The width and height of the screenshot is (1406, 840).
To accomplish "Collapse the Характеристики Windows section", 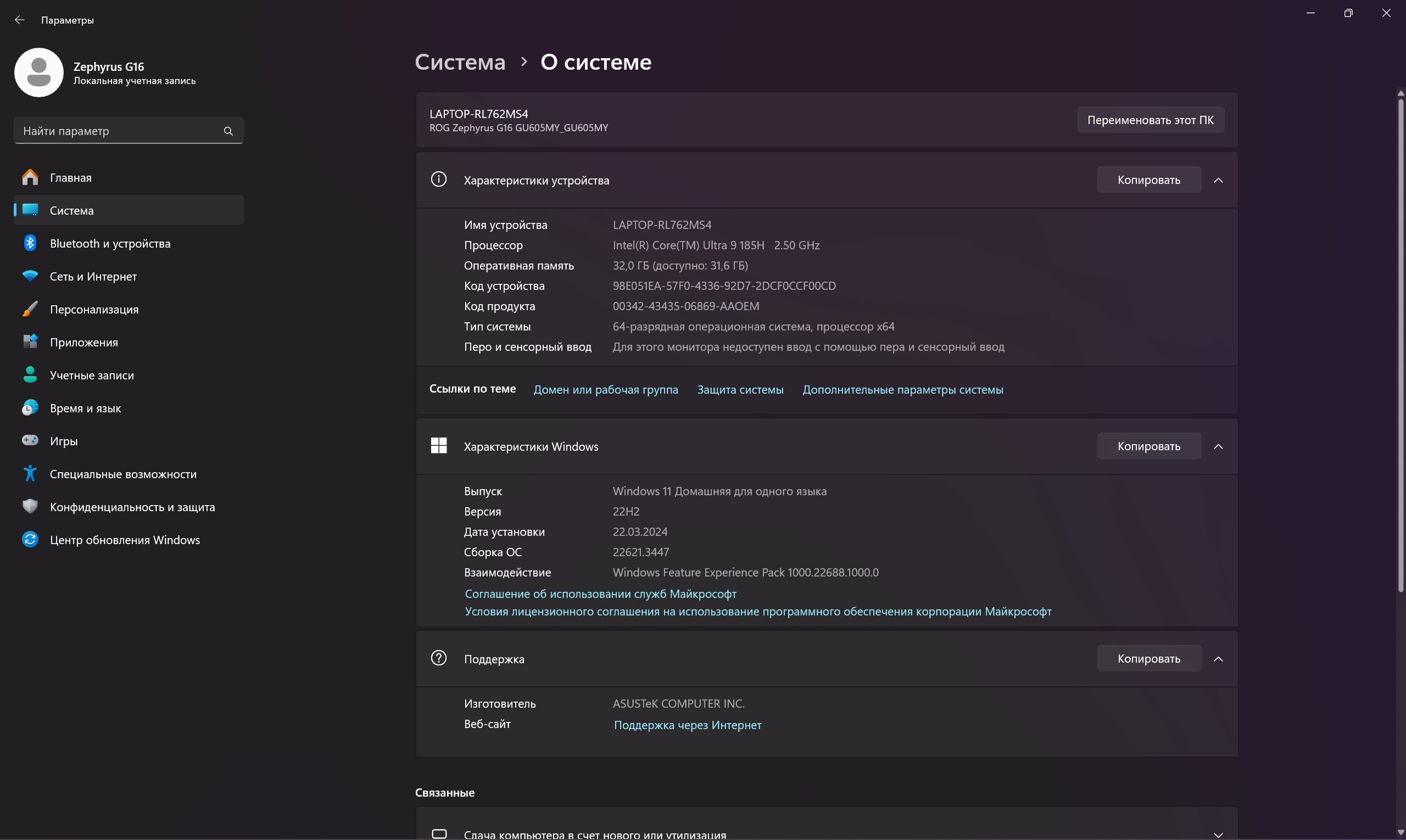I will click(x=1219, y=446).
